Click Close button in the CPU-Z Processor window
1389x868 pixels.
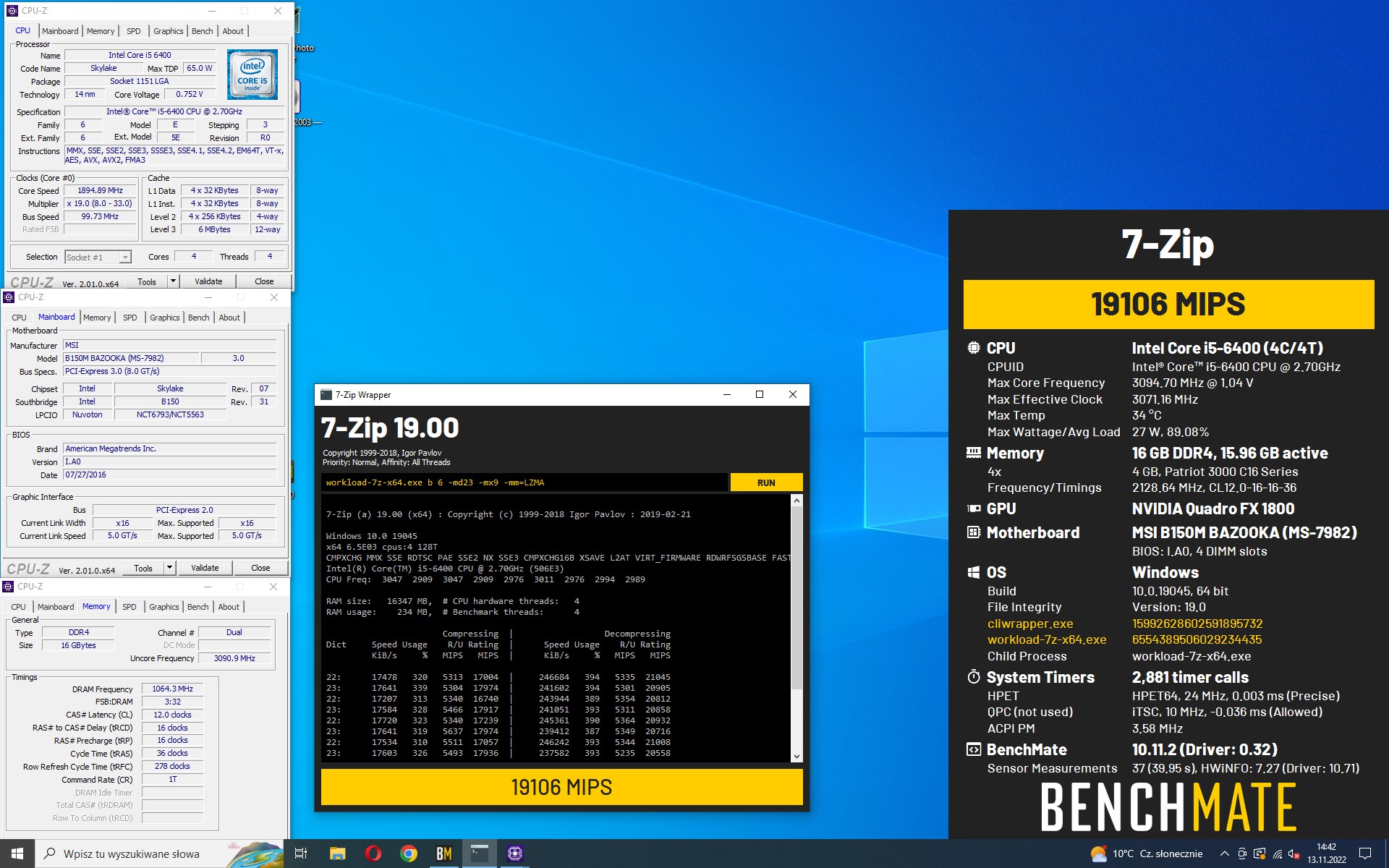(x=264, y=281)
